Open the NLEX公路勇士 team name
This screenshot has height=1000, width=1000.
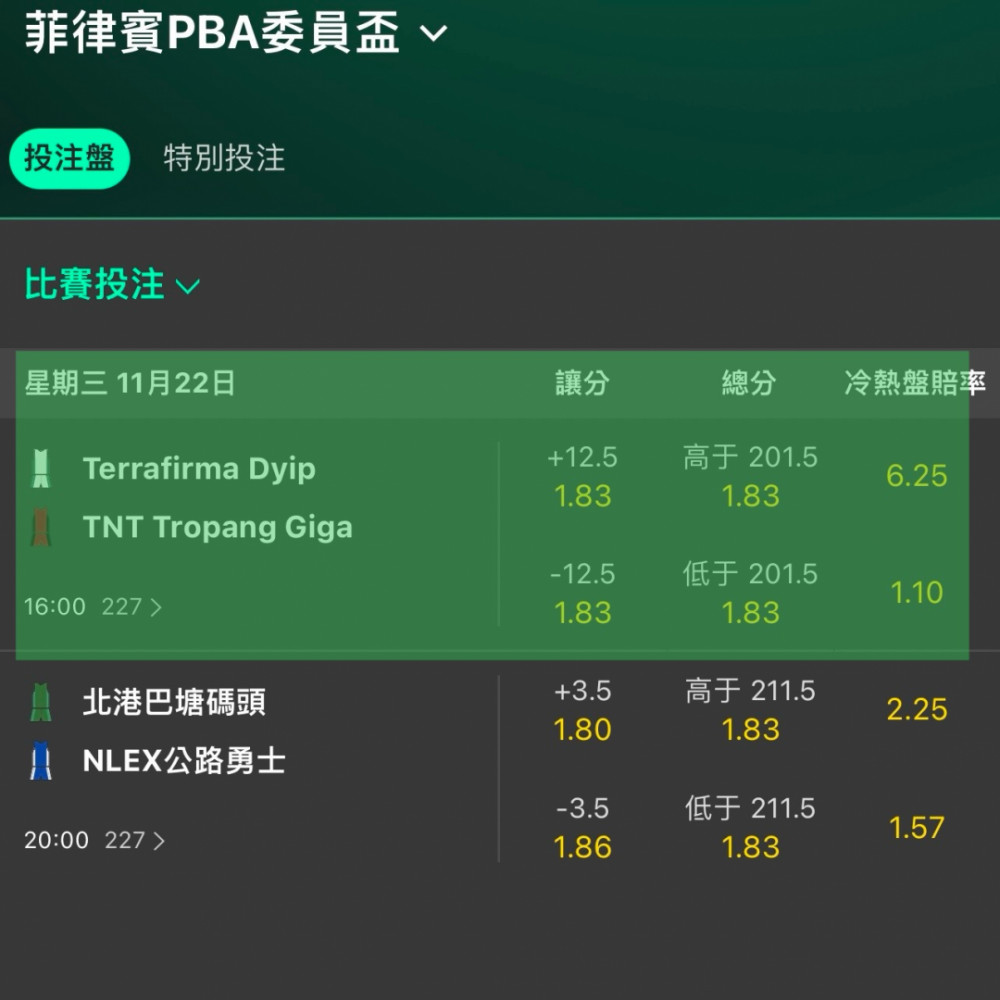tap(184, 761)
